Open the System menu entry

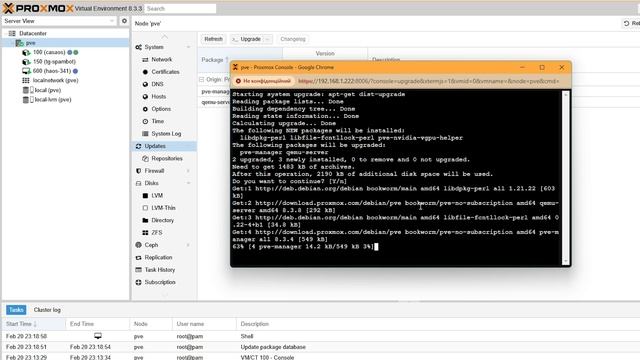154,47
